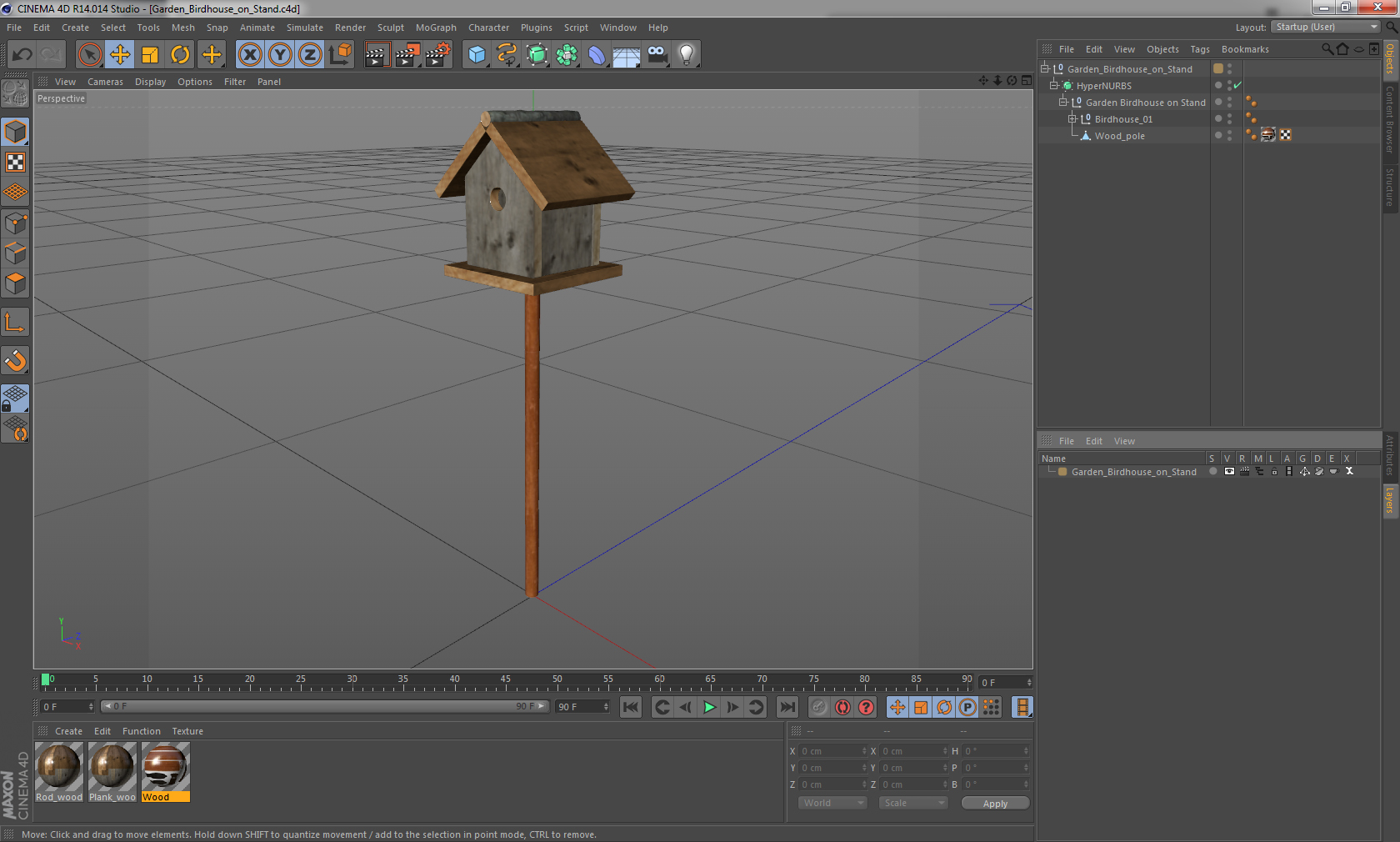Viewport: 1400px width, 842px height.
Task: Open the spline tools icon
Action: click(507, 55)
